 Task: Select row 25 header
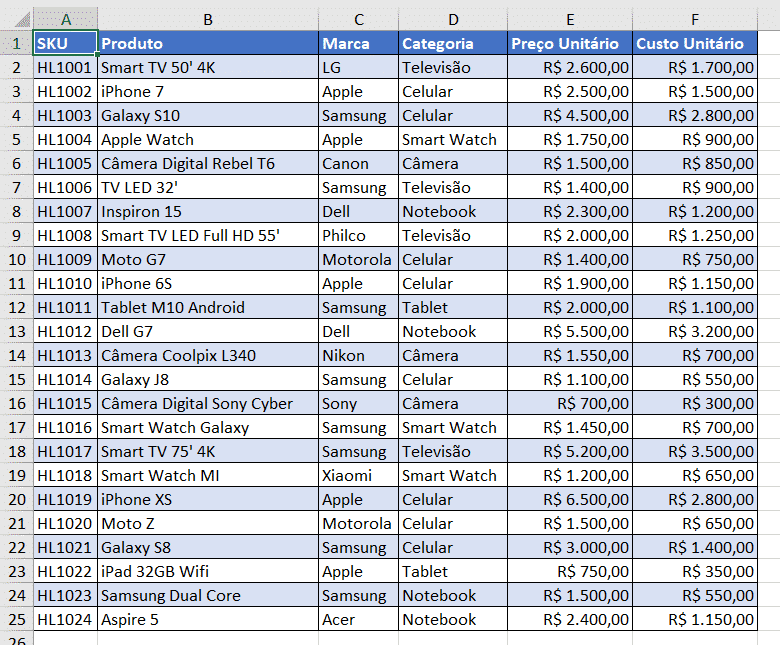(x=16, y=619)
